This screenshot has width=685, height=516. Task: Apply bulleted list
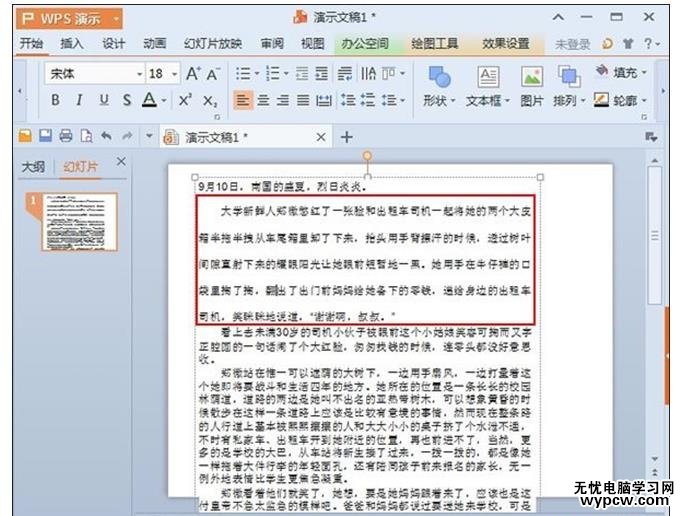243,73
